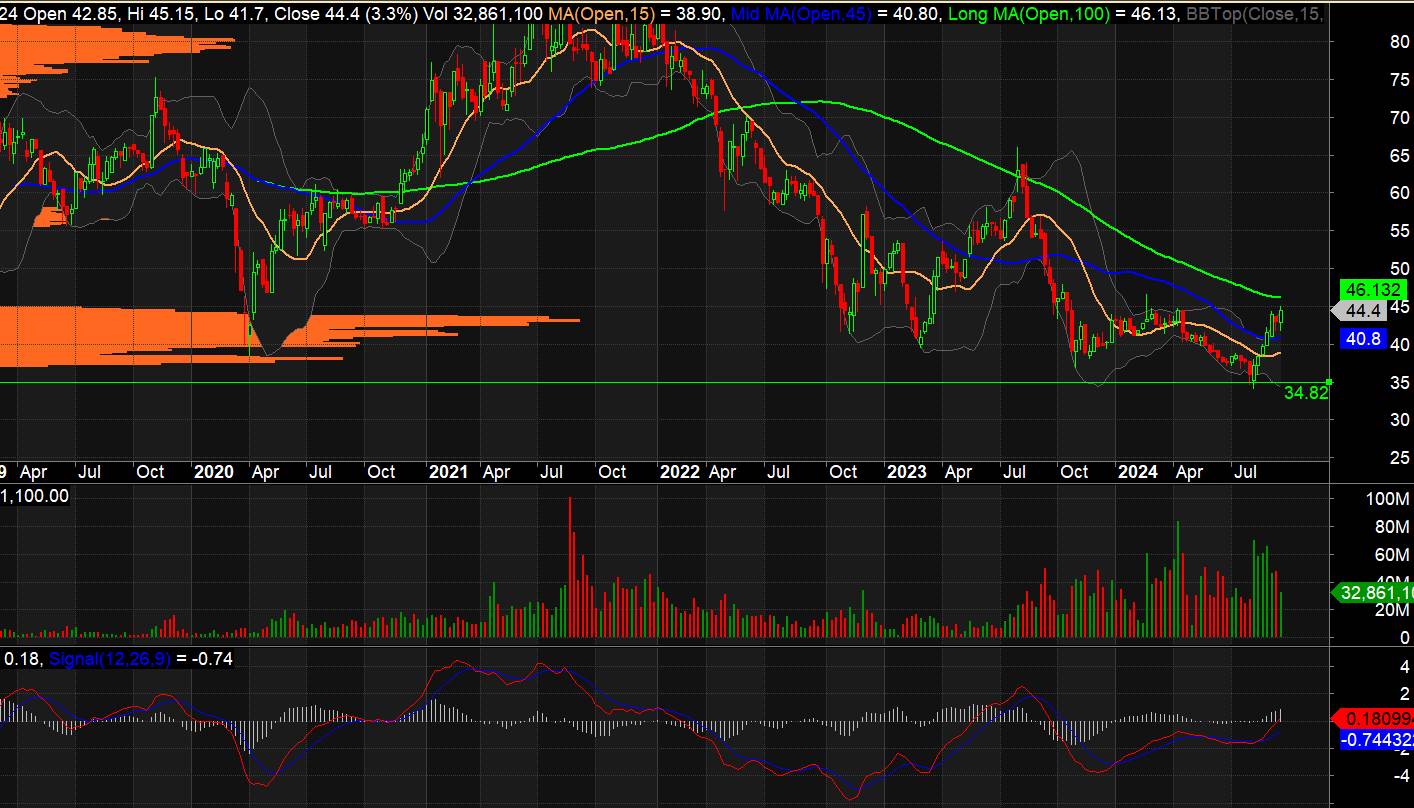This screenshot has height=808, width=1414.
Task: Click the 2023 marker on the time axis
Action: coord(909,472)
